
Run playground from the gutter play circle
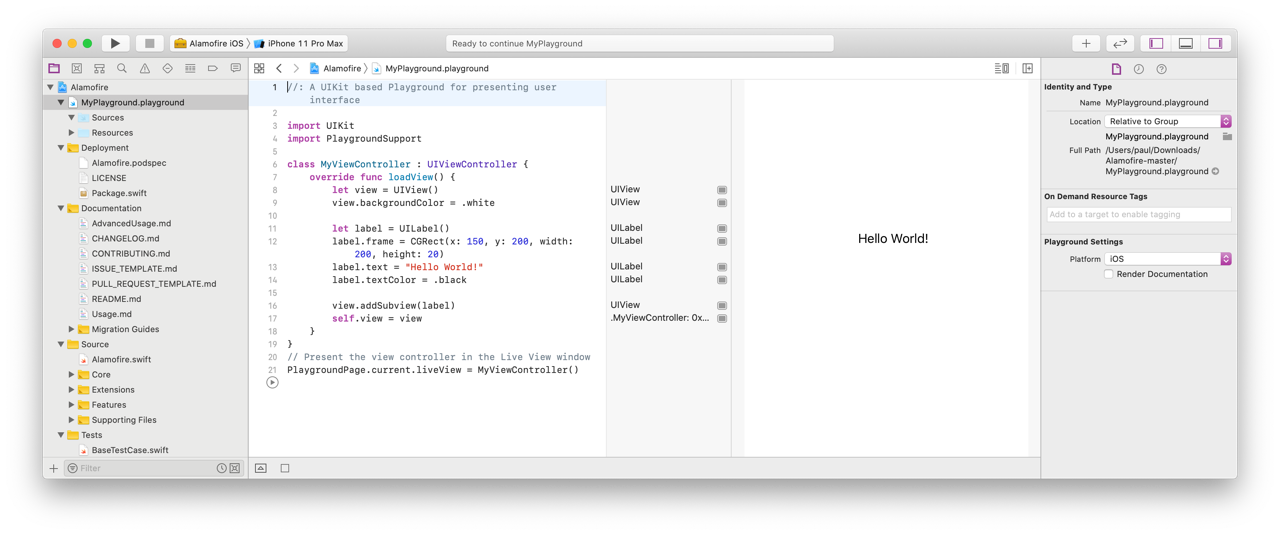[x=272, y=382]
